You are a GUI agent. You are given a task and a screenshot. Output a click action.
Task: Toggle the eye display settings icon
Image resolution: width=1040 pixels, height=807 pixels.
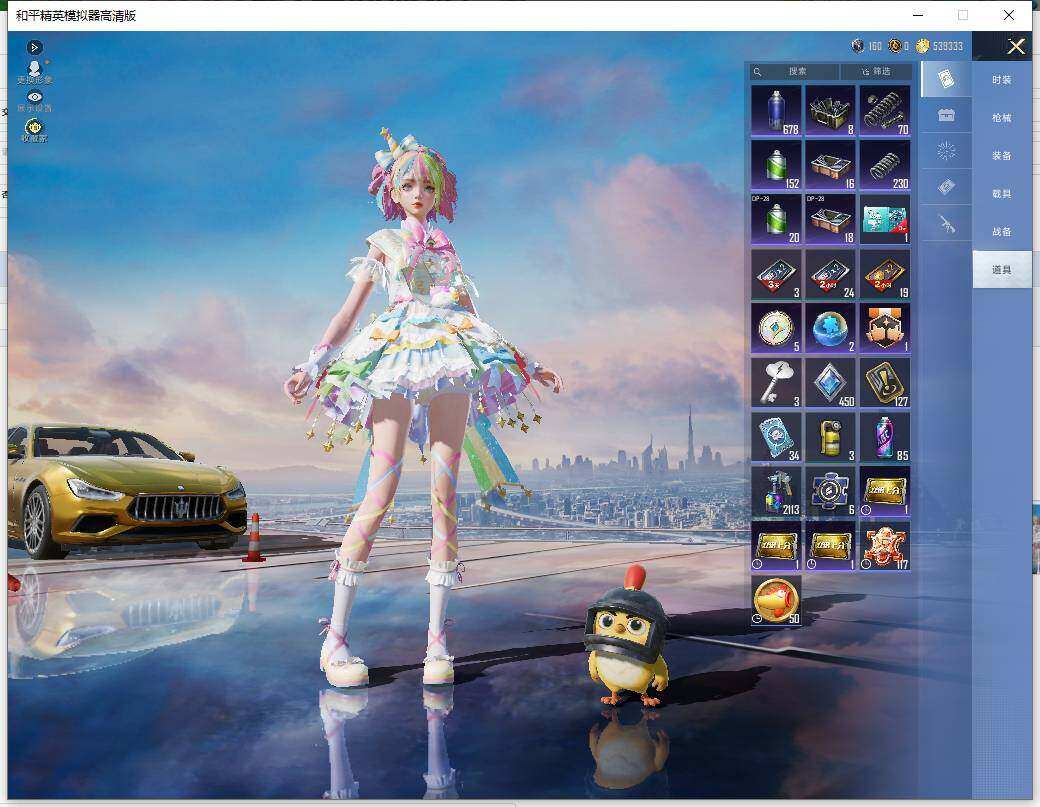(x=34, y=101)
